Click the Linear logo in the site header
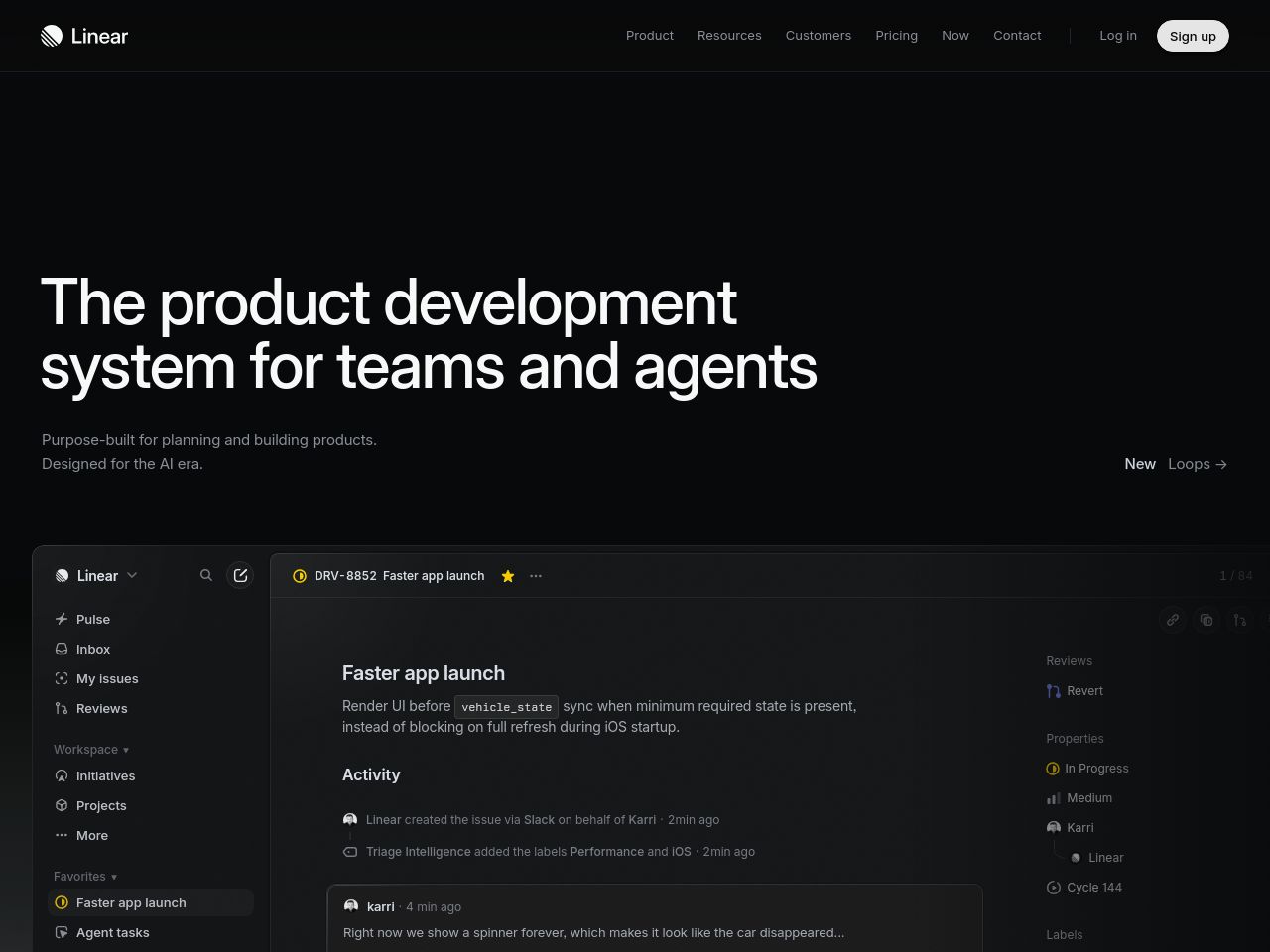This screenshot has height=952, width=1270. 84,36
